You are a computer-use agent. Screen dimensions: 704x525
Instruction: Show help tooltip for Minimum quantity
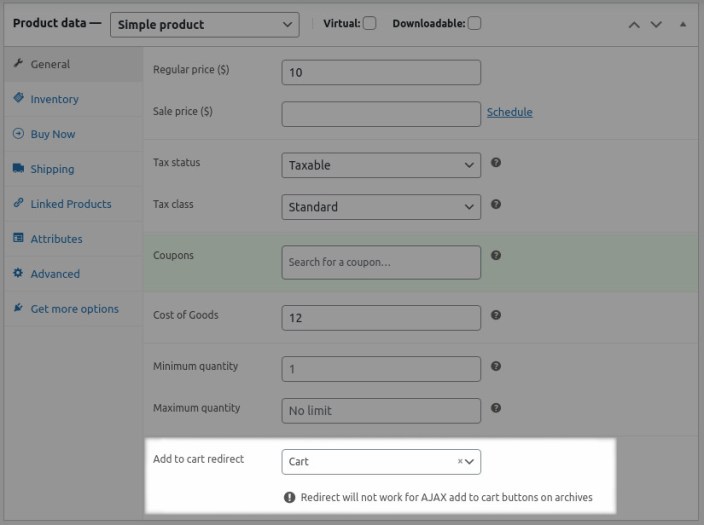pos(496,366)
